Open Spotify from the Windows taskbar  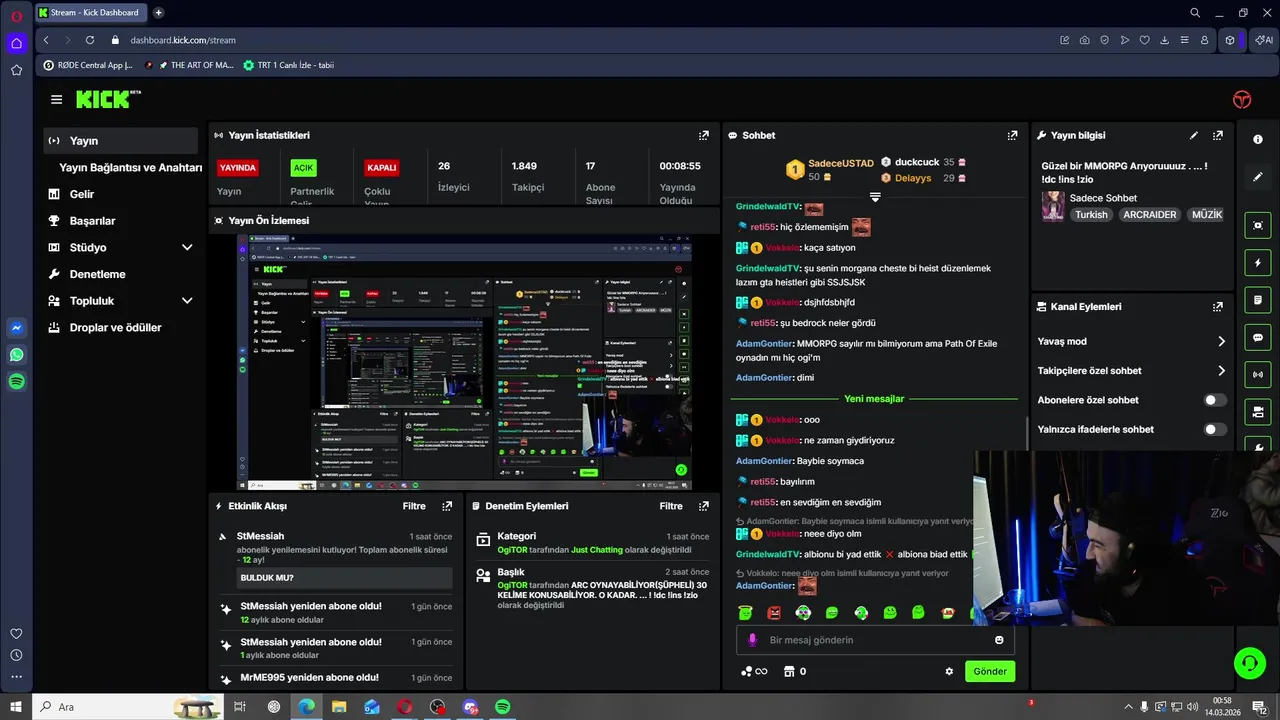click(503, 707)
